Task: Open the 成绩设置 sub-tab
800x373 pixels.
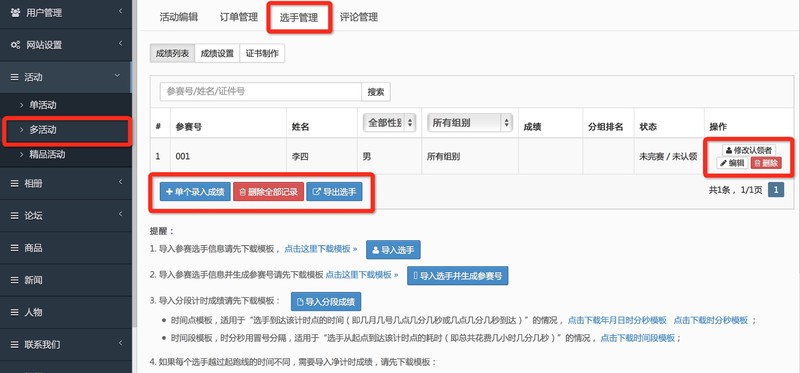Action: pyautogui.click(x=217, y=54)
